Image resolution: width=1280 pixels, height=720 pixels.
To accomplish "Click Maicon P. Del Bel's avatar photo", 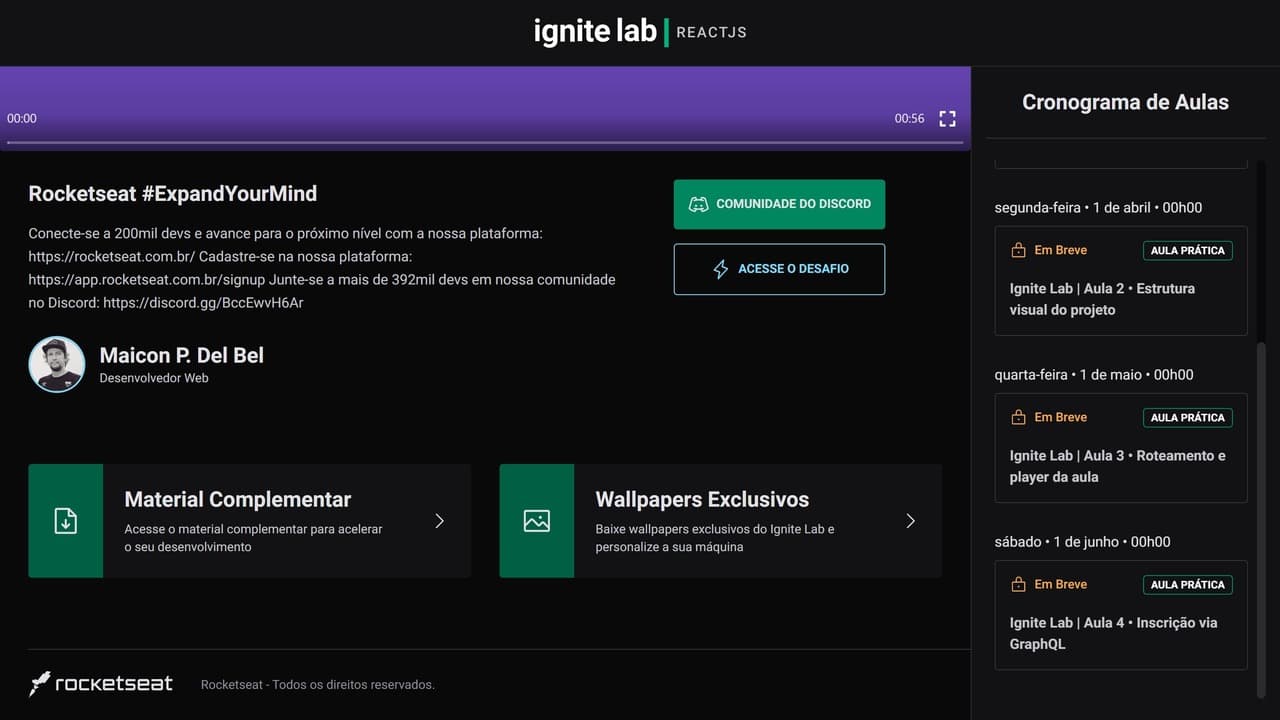I will (x=57, y=364).
